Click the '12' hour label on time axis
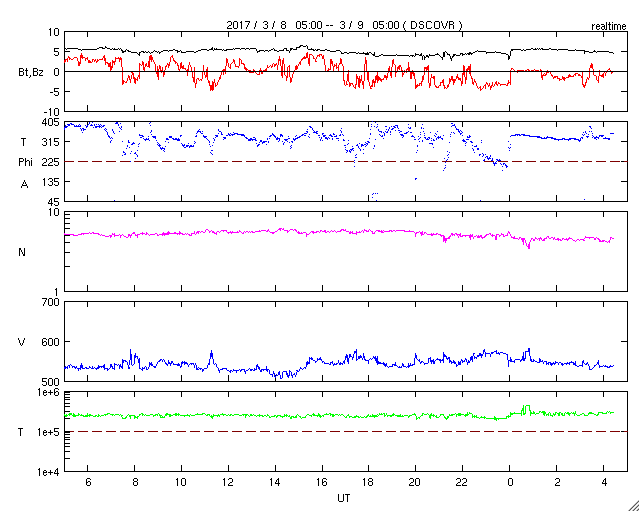This screenshot has width=640, height=512. click(x=228, y=483)
